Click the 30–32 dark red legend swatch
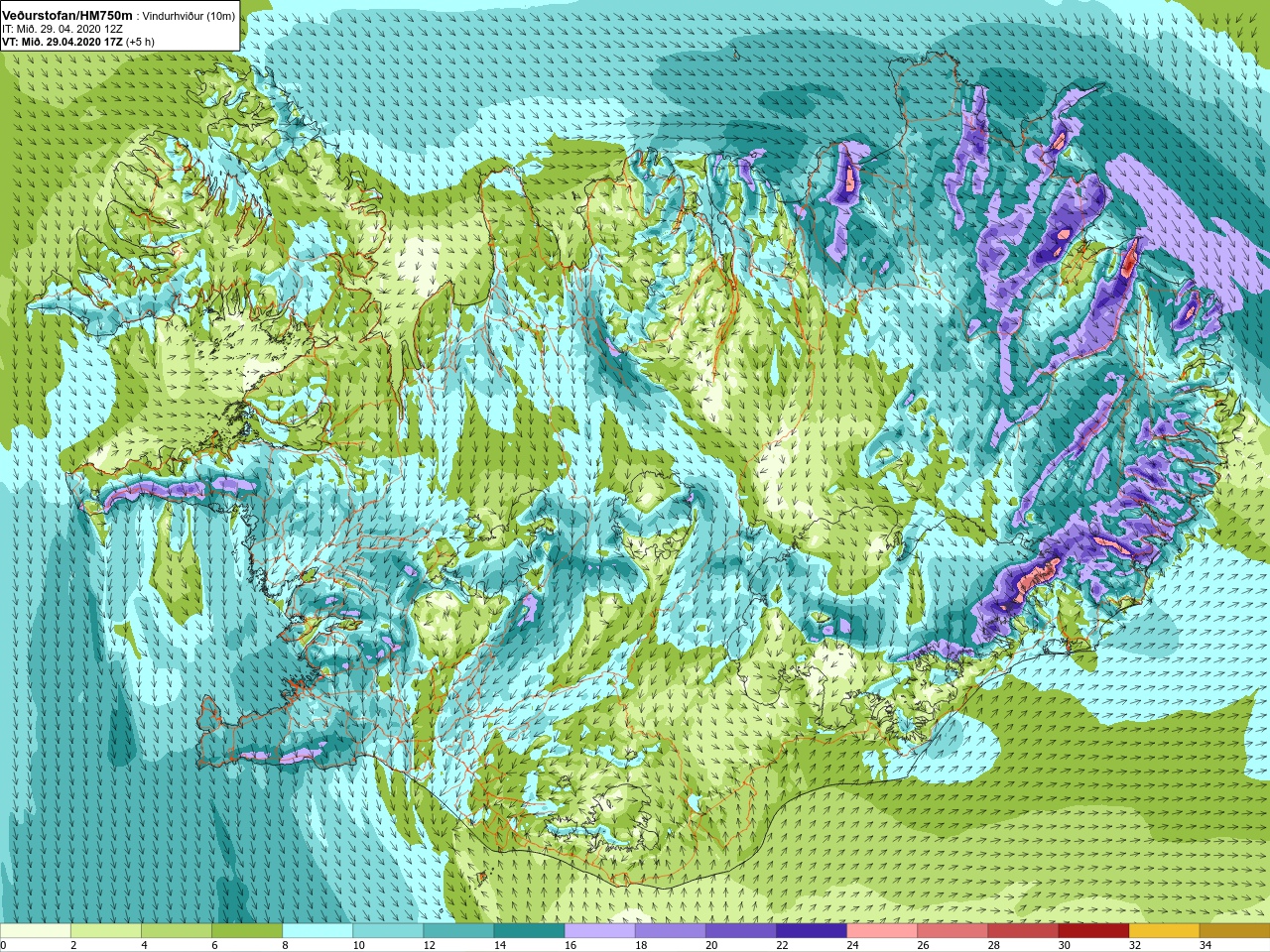This screenshot has width=1270, height=952. [x=1093, y=931]
